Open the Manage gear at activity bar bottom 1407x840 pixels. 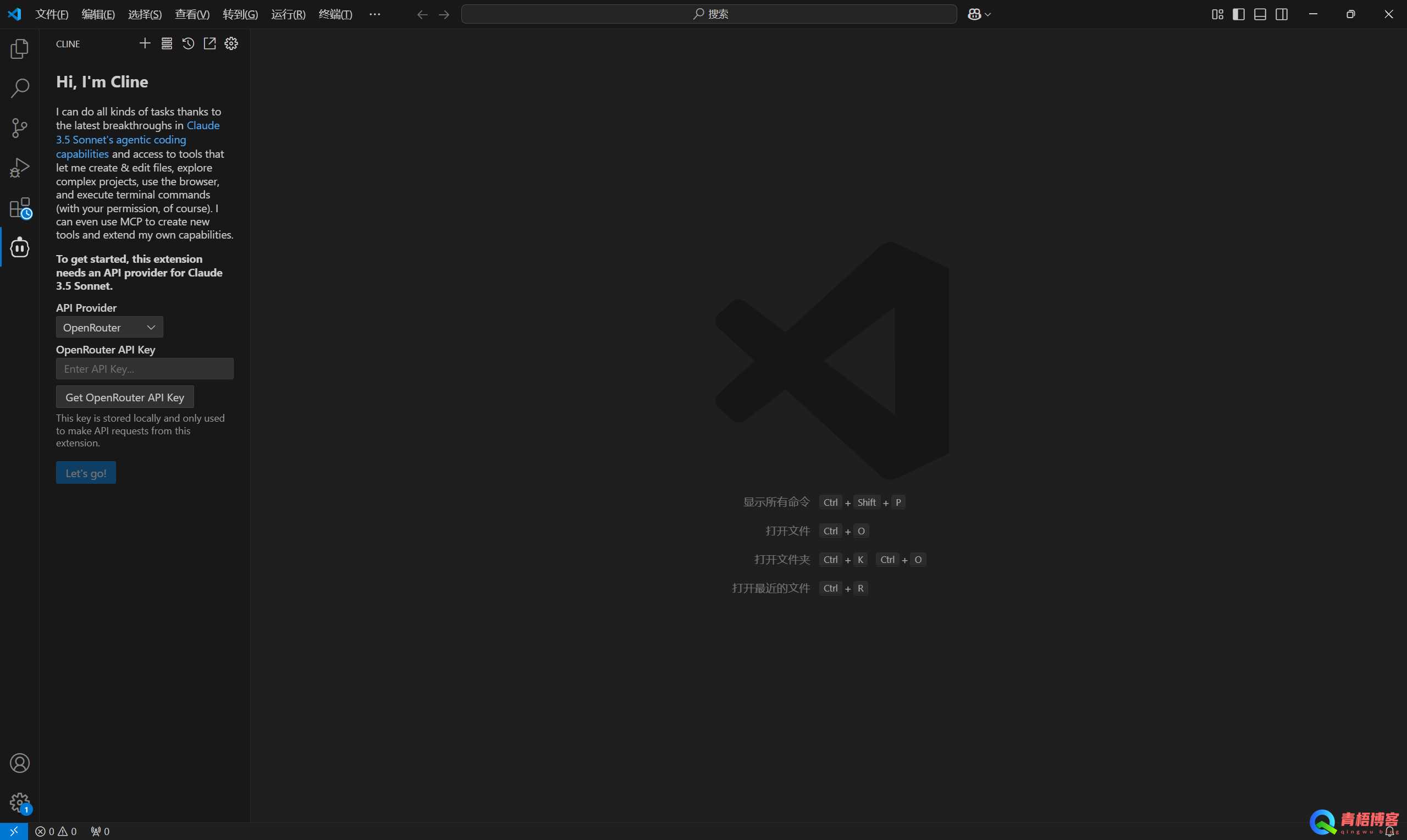tap(20, 803)
